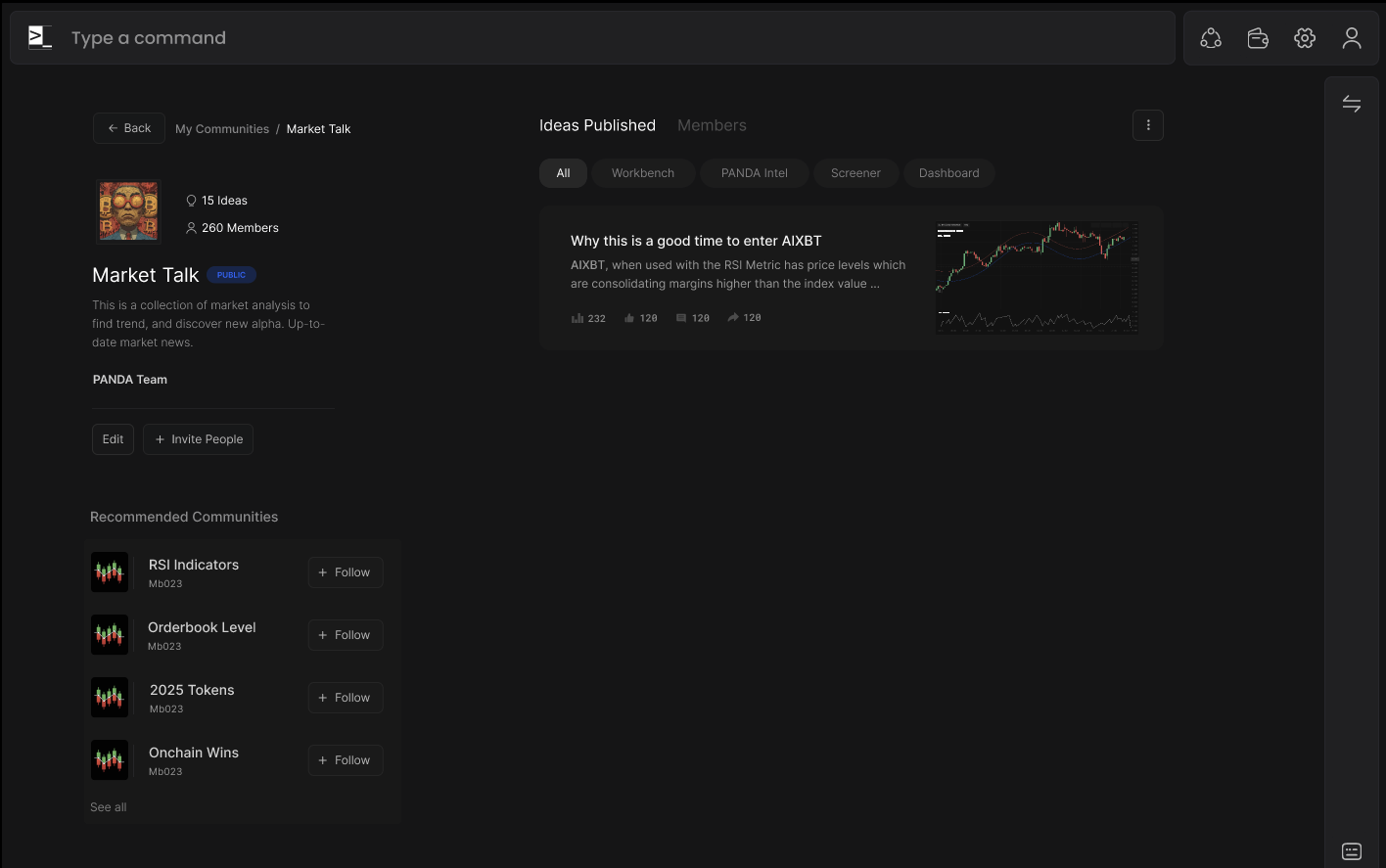Screen dimensions: 1386x868
Task: Click the terminal command prompt icon
Action: (40, 38)
